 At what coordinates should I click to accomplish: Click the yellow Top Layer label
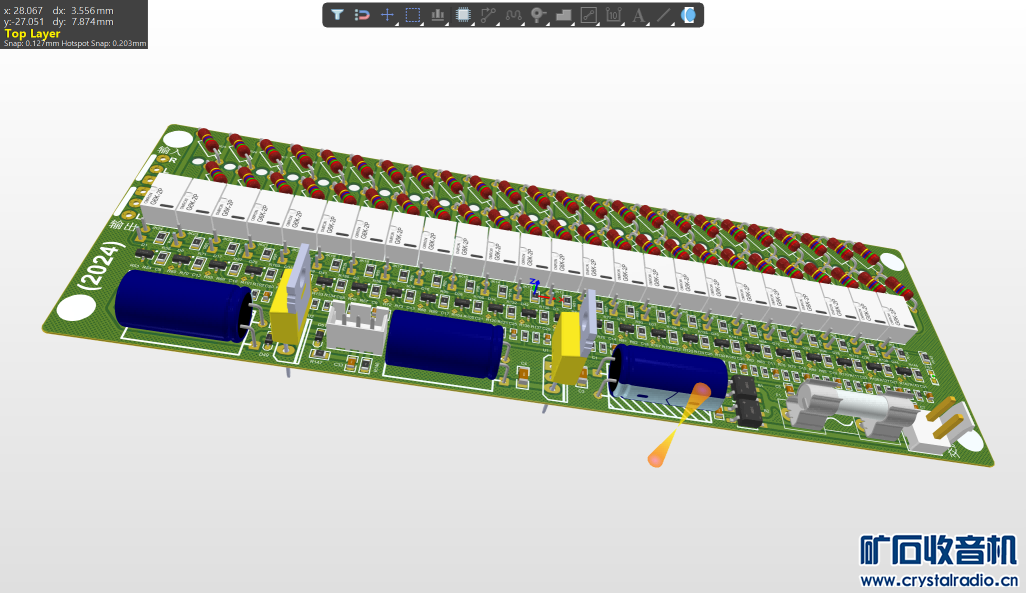(x=32, y=33)
